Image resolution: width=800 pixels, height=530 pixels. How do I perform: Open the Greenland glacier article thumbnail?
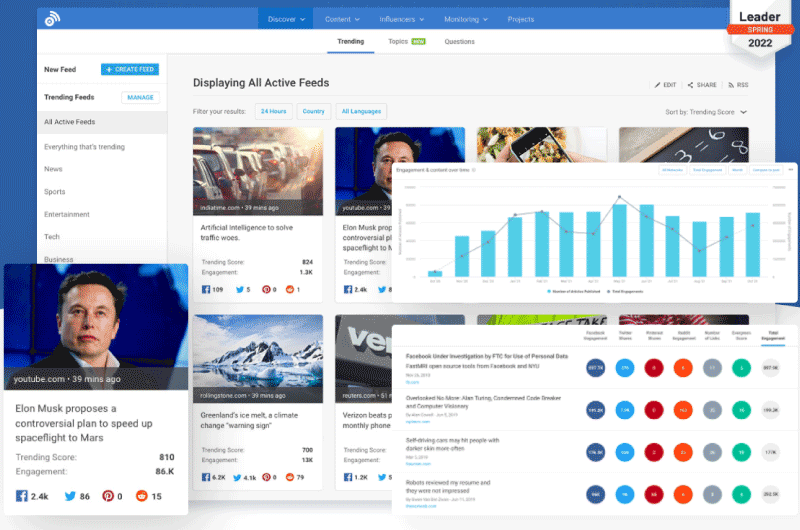(258, 359)
